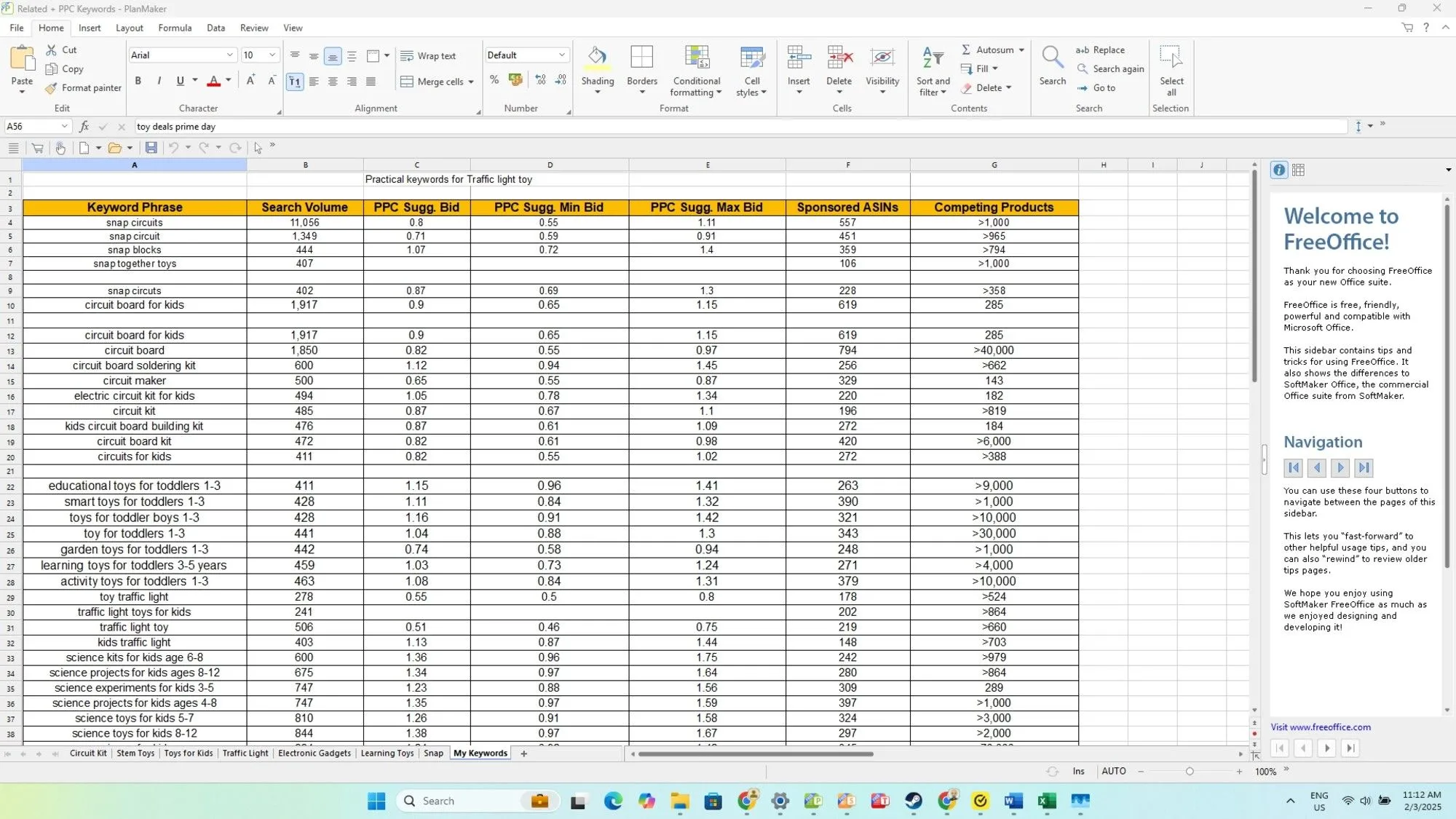
Task: Enable Wrap text for the cell
Action: [x=430, y=55]
